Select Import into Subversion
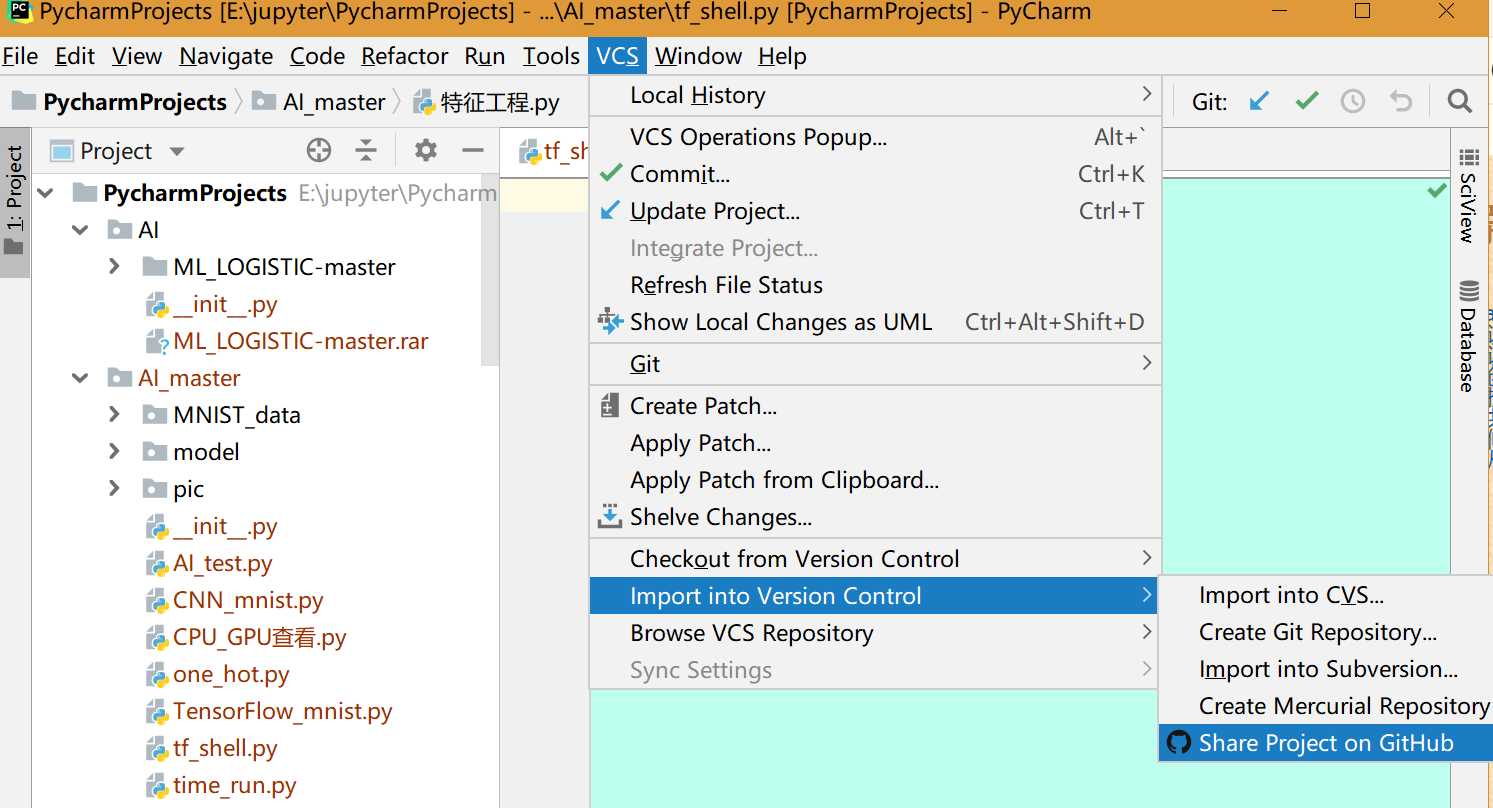 1326,669
